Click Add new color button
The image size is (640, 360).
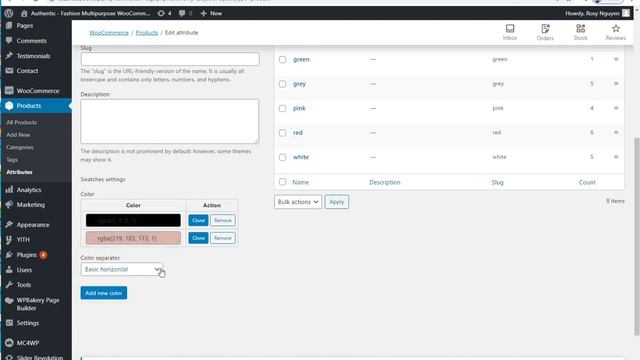click(104, 293)
